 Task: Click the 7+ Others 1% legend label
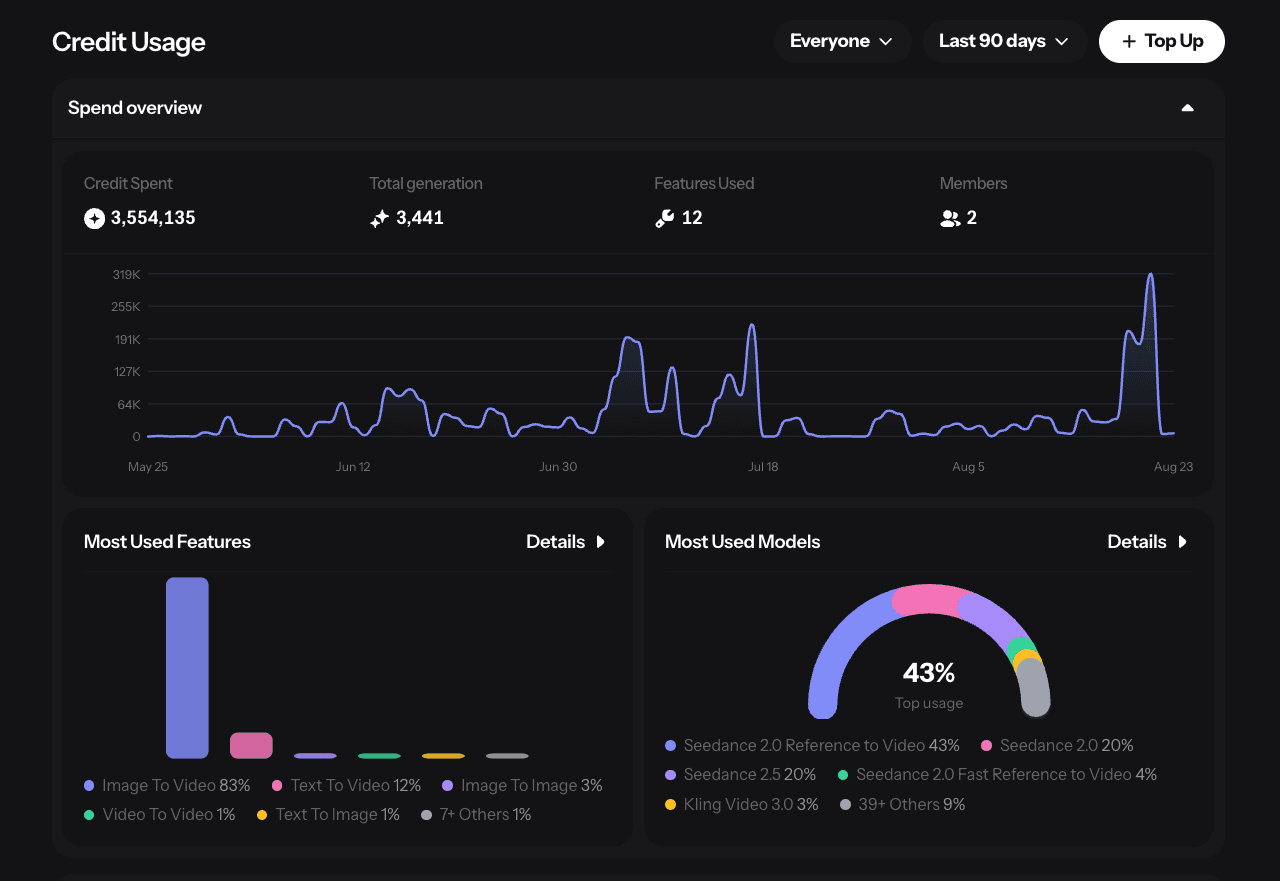point(486,815)
